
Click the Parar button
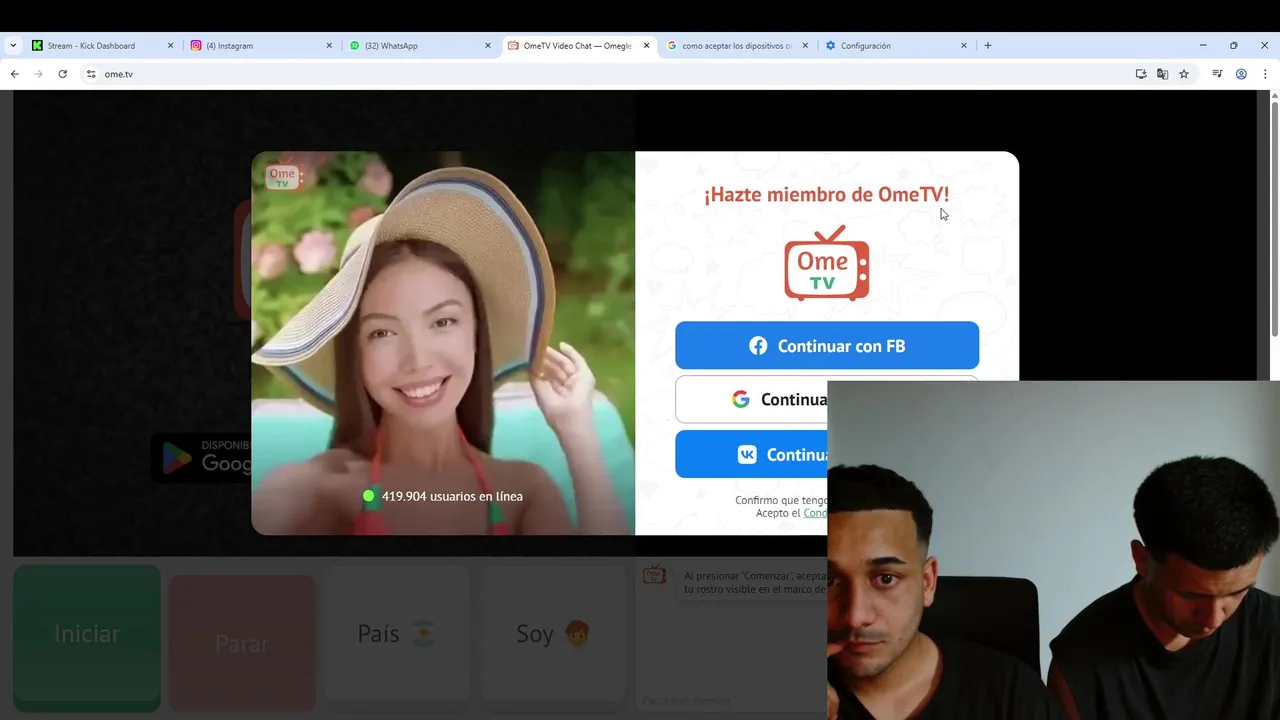[x=242, y=644]
